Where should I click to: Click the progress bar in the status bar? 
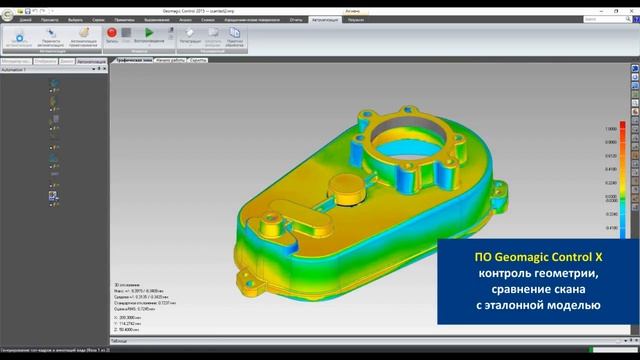[614, 350]
